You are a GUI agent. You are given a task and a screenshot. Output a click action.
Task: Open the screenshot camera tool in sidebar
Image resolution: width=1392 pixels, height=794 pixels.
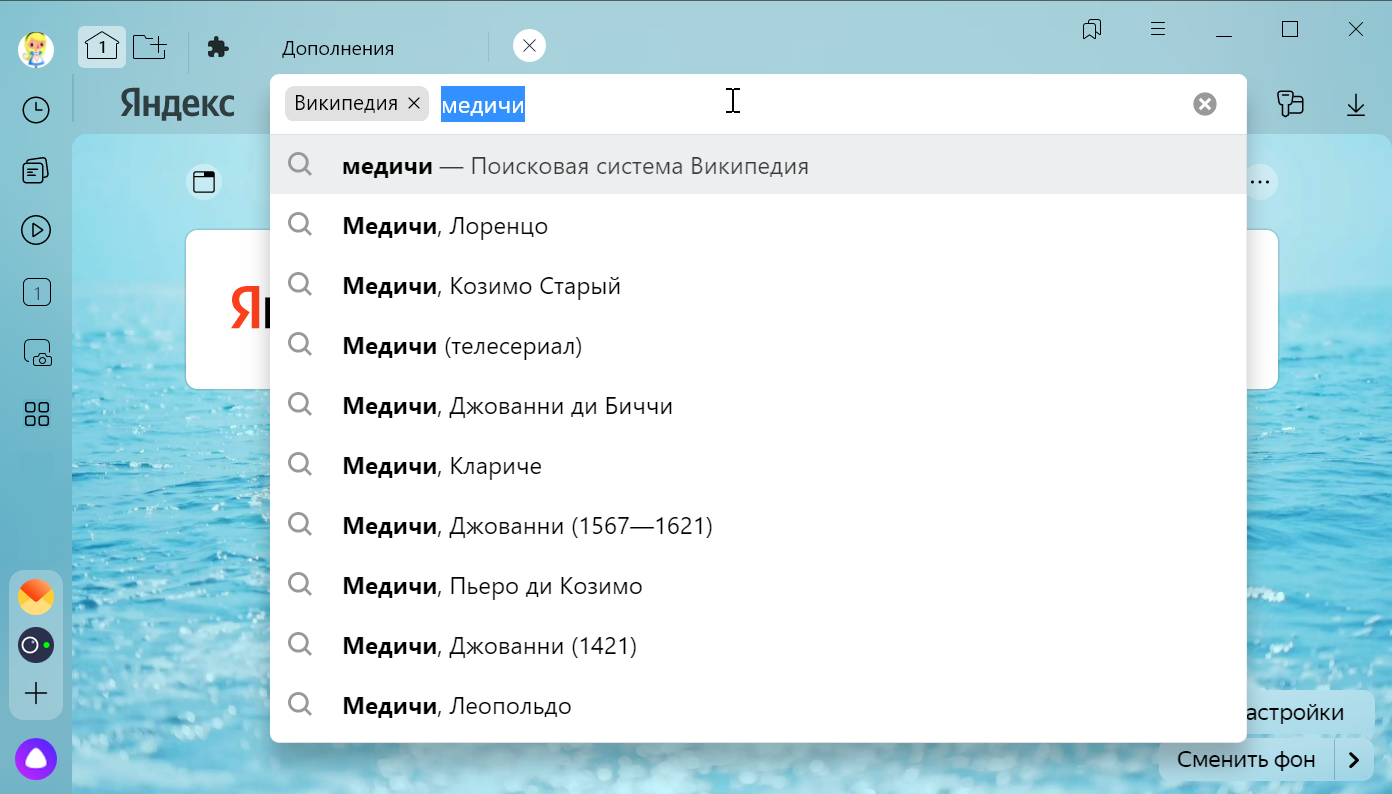[36, 353]
